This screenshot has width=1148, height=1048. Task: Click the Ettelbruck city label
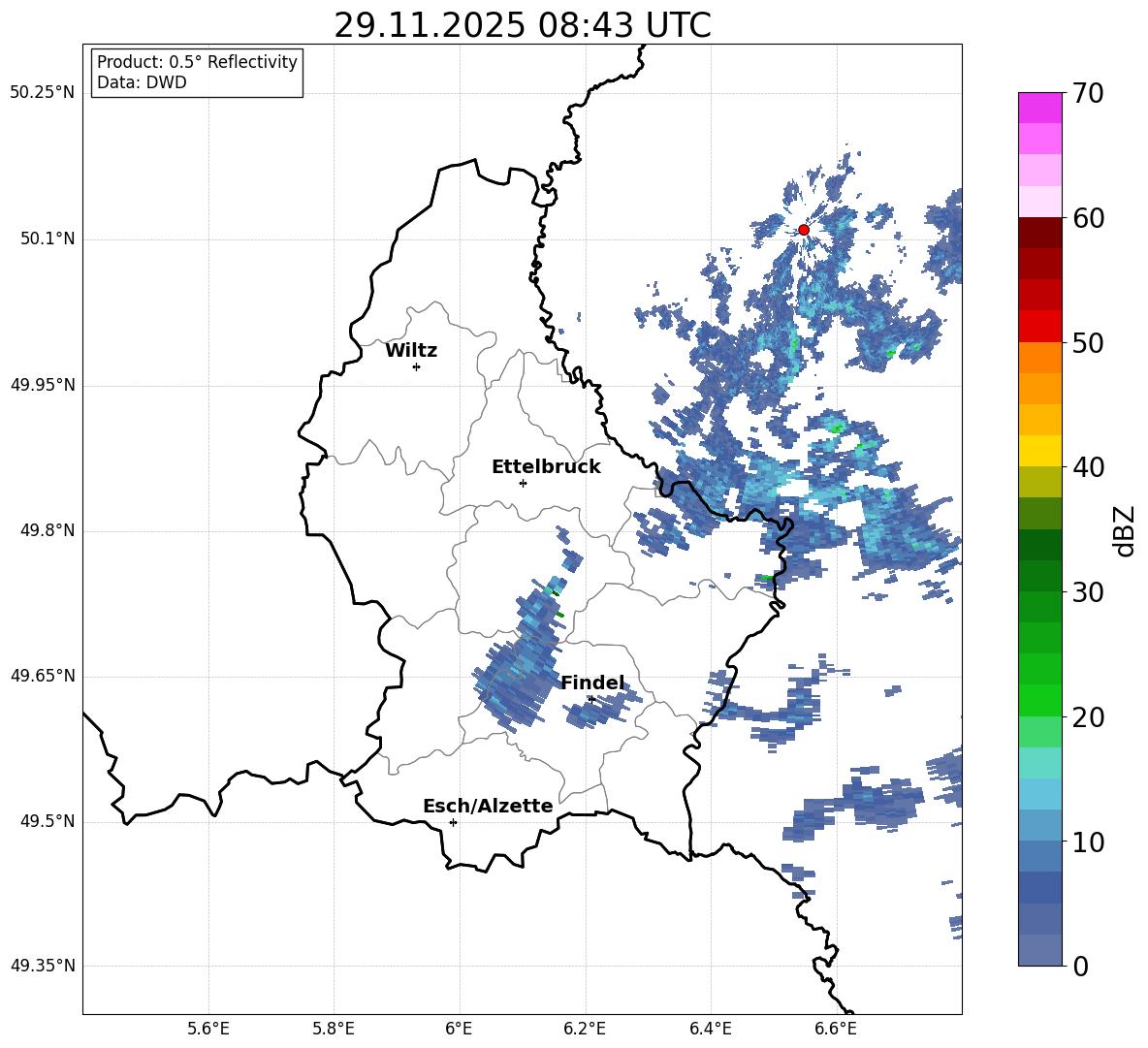tap(546, 467)
